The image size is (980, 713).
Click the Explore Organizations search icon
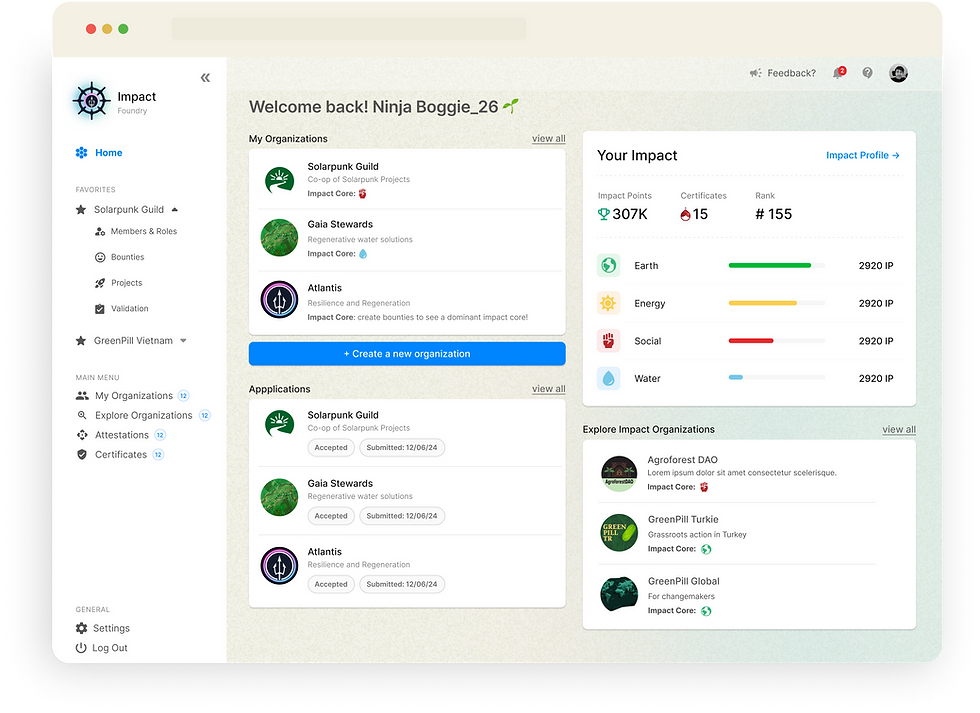pyautogui.click(x=82, y=415)
